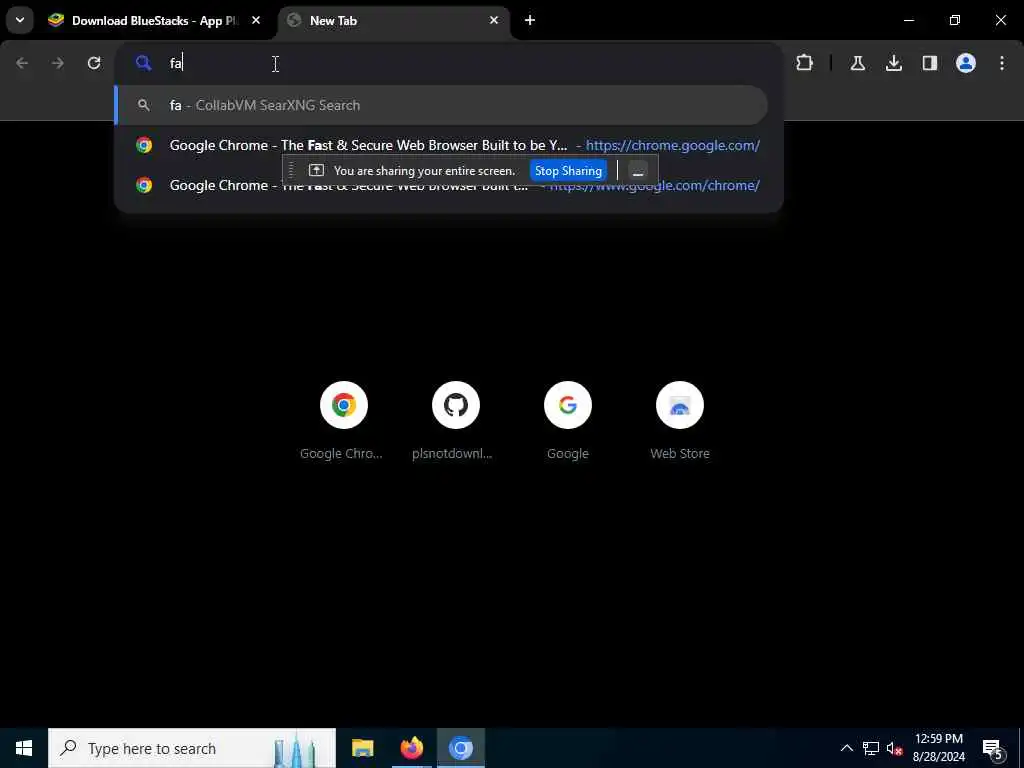Viewport: 1024px width, 768px height.
Task: Open File Explorer from the taskbar
Action: (362, 748)
